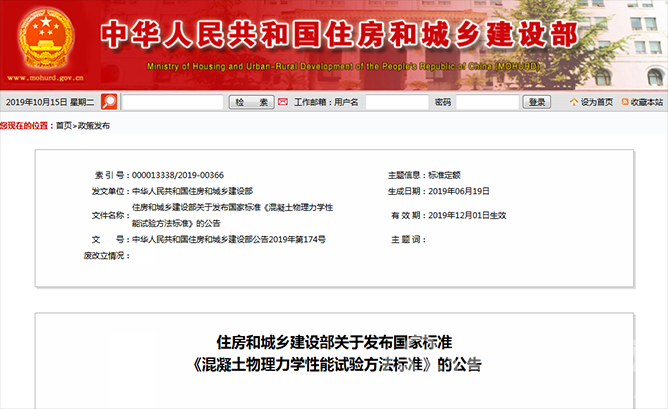Click the 主题词 label
Image resolution: width=668 pixels, height=409 pixels.
[408, 240]
